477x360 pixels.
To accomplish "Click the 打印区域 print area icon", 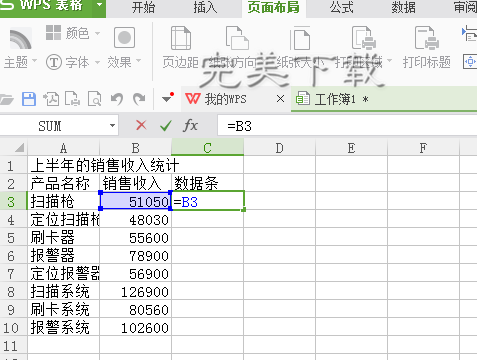I will click(364, 38).
